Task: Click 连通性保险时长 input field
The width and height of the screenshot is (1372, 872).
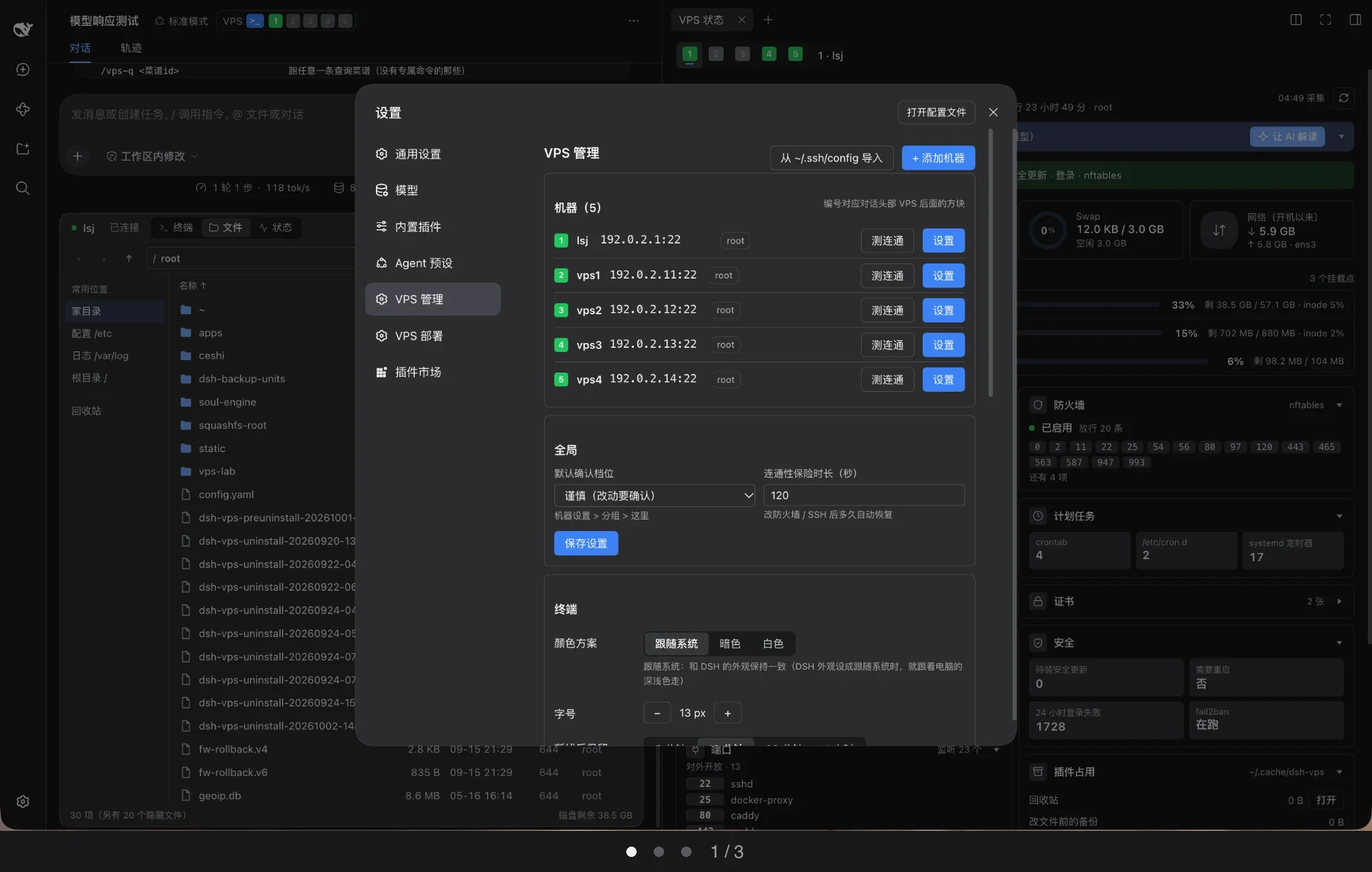Action: [864, 495]
